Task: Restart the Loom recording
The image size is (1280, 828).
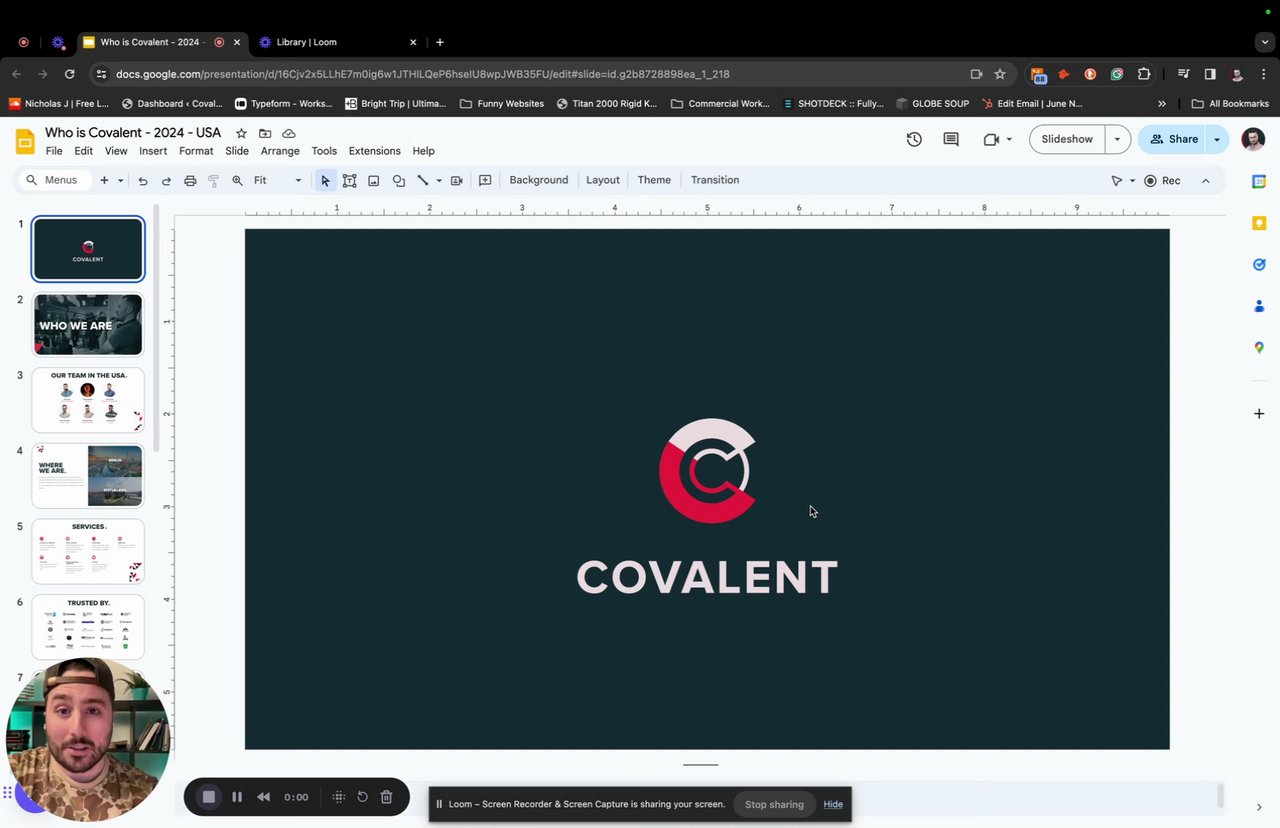Action: [362, 797]
